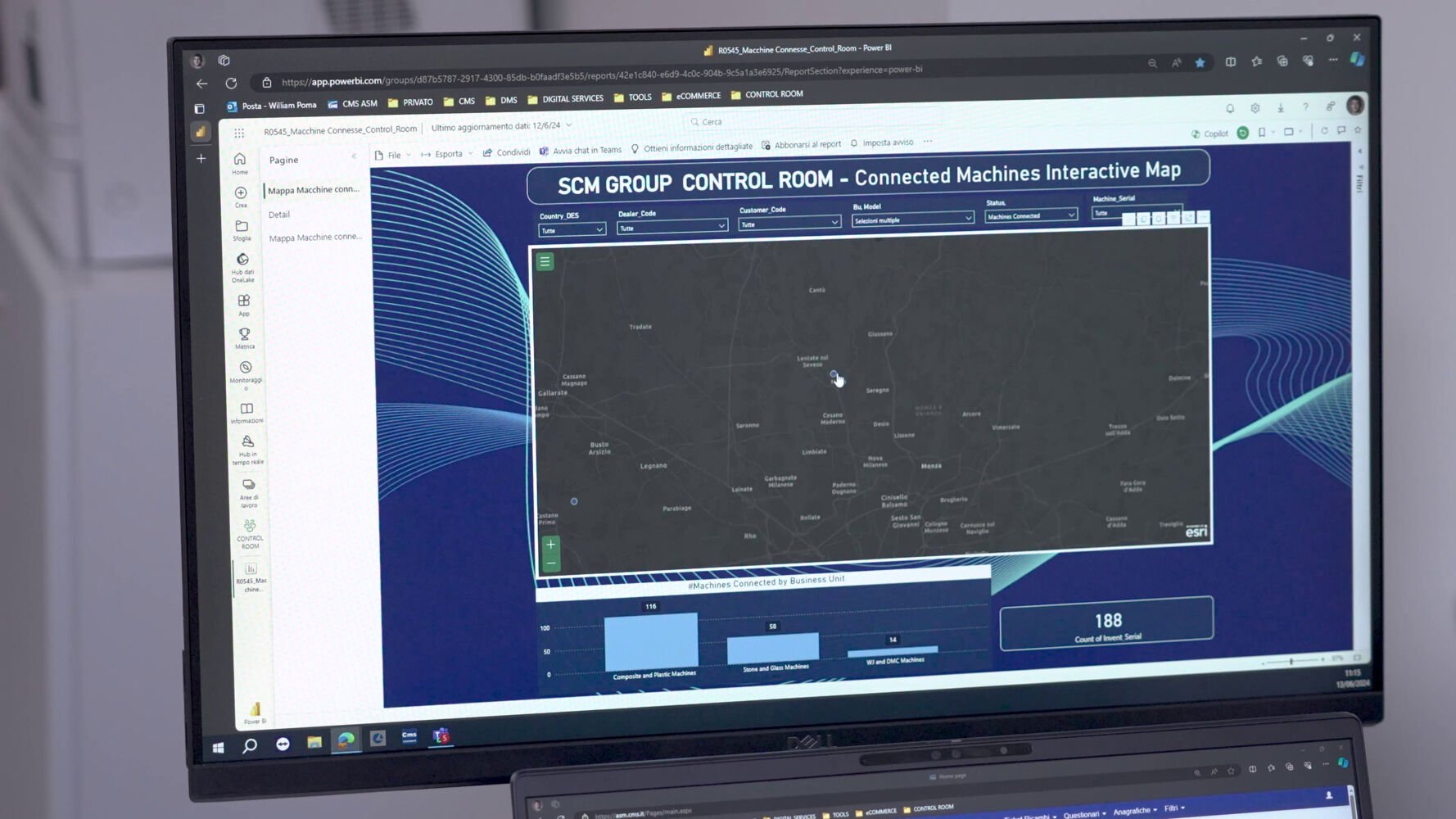Viewport: 1456px width, 819px height.
Task: Open comments icon in report toolbar
Action: click(1341, 130)
